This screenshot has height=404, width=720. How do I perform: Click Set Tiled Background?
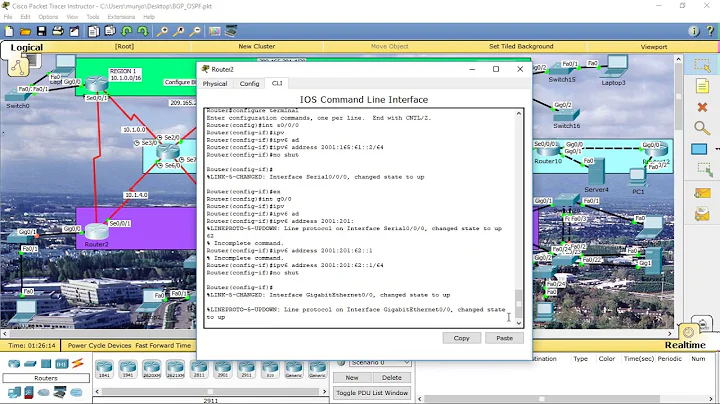tap(521, 46)
